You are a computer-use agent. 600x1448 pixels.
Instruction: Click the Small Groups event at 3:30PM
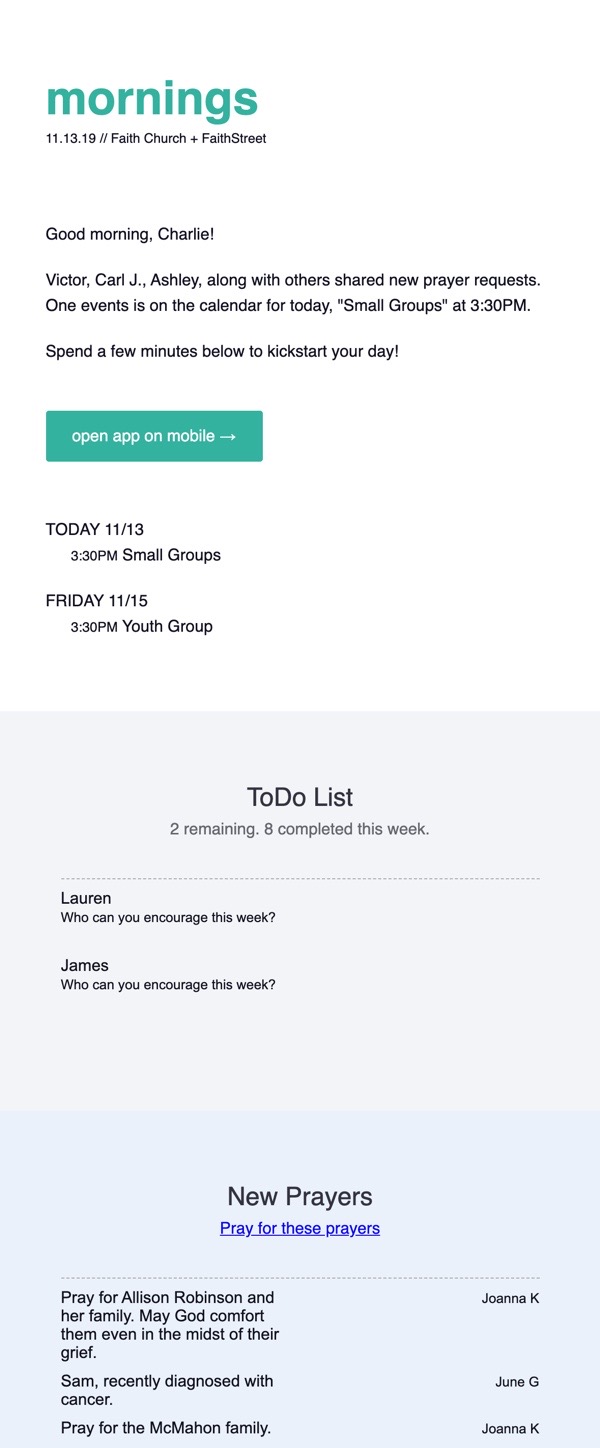point(146,555)
